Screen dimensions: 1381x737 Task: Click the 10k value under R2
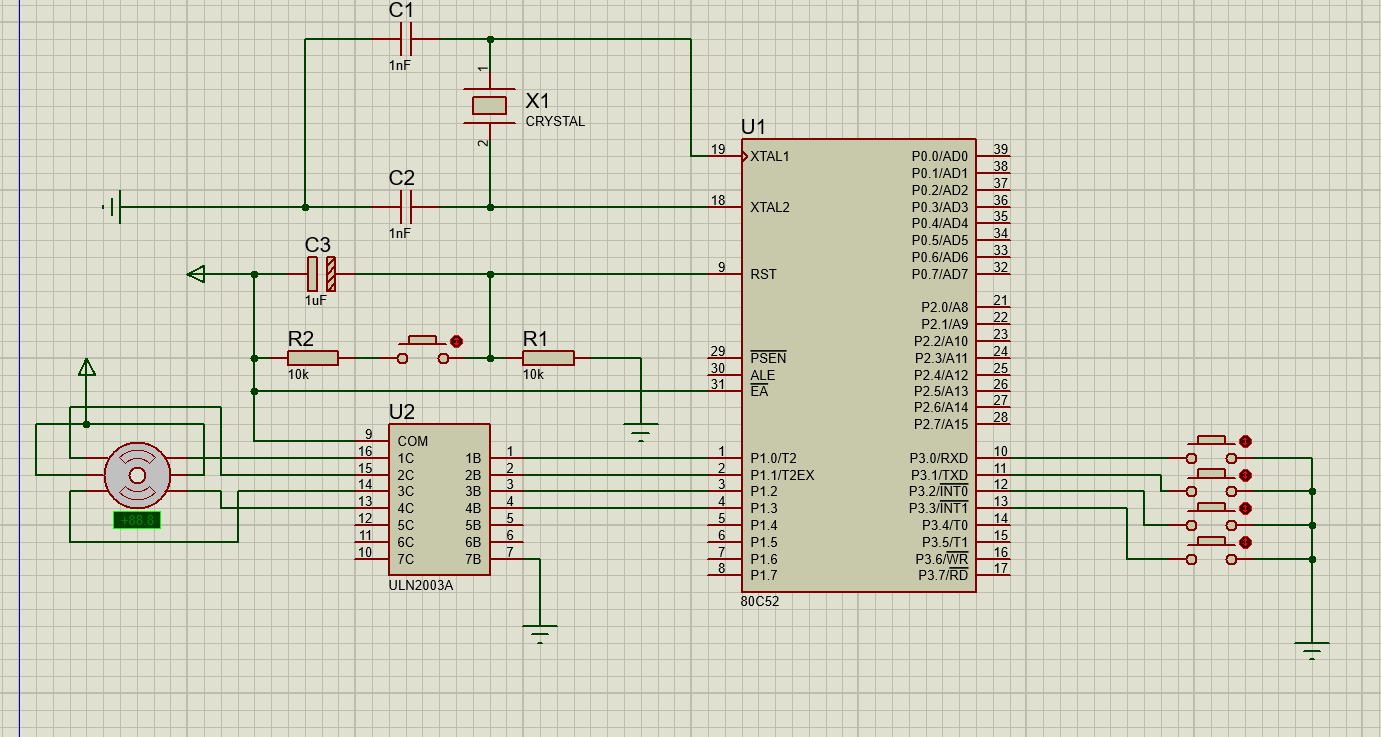pos(298,375)
